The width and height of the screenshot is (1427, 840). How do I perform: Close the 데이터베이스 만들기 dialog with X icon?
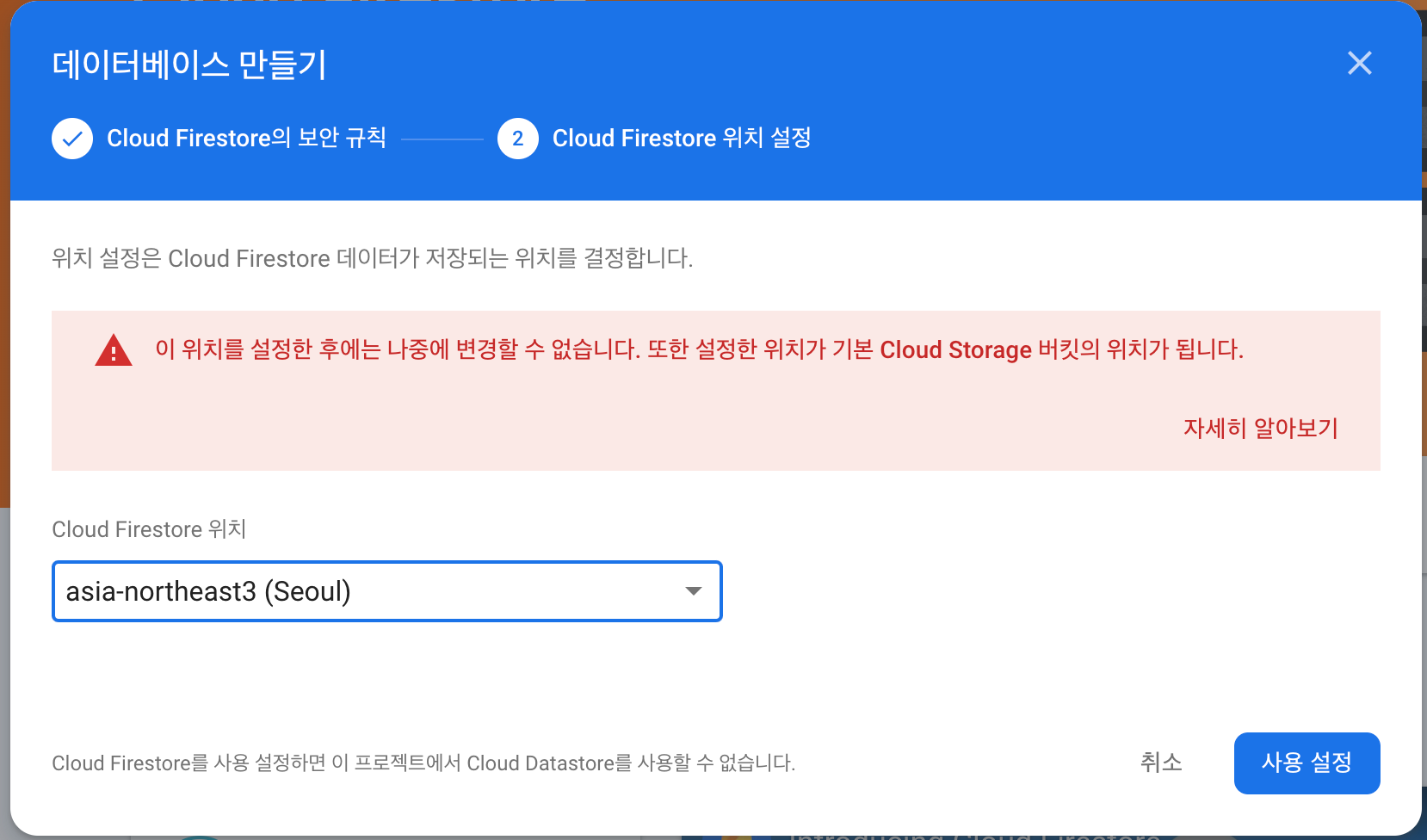click(x=1360, y=63)
